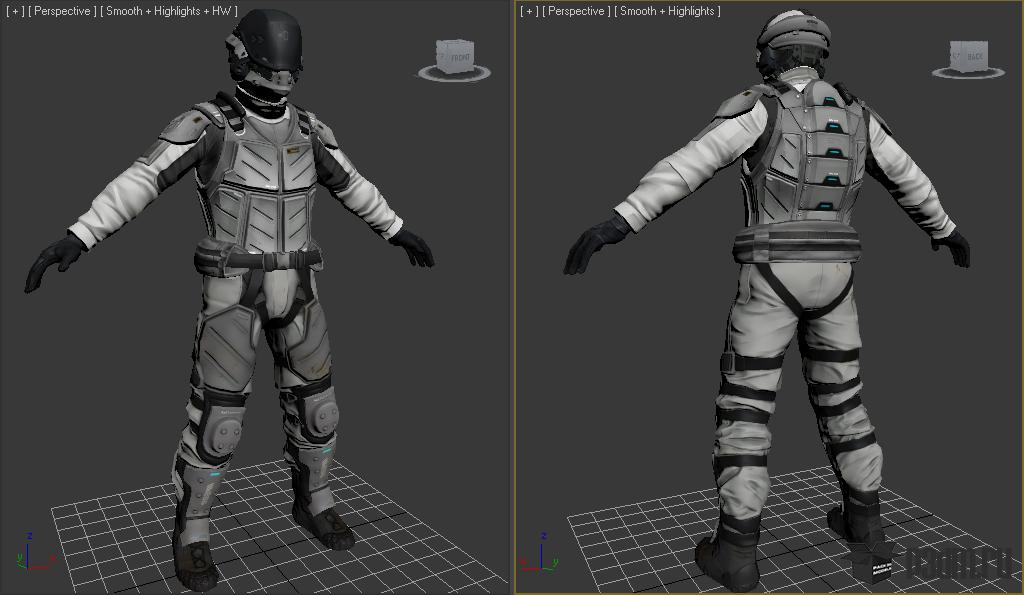
Task: Open the [+] general menu of right viewport
Action: pos(529,11)
